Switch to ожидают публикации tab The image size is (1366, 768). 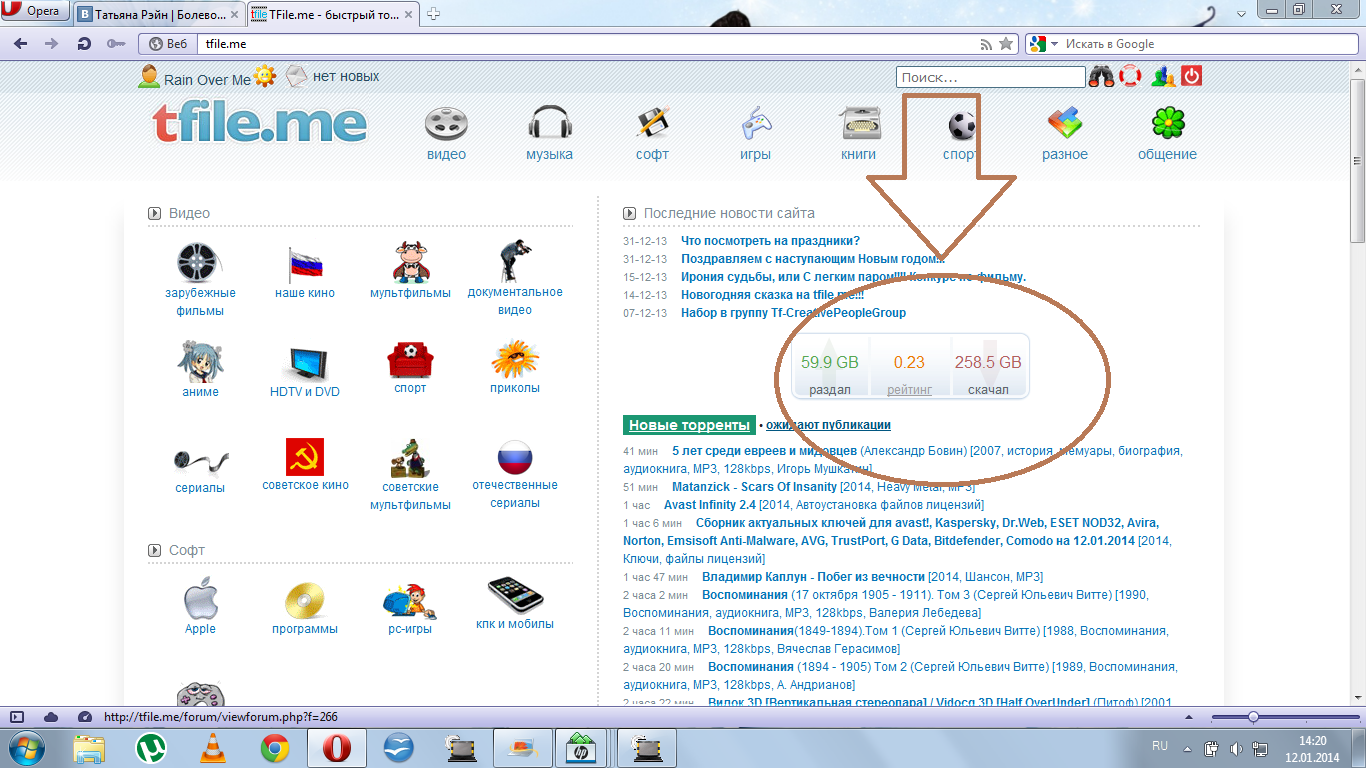829,425
